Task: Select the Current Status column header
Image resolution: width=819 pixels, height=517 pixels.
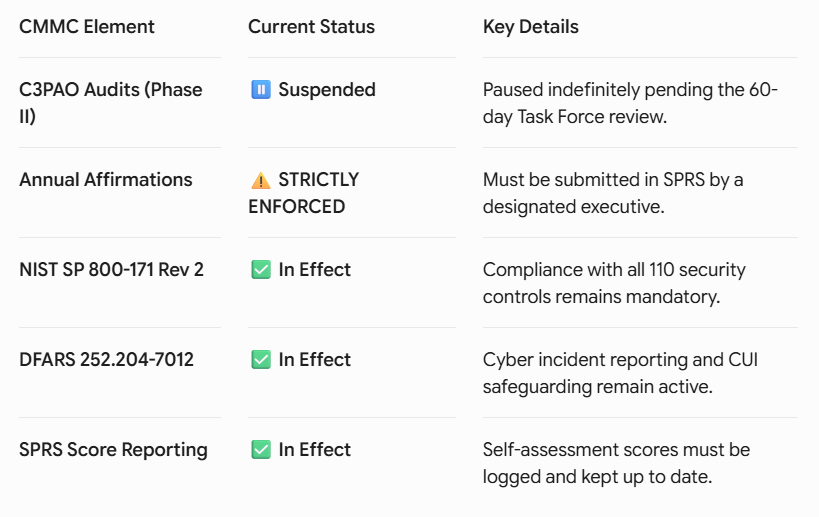Action: pos(311,27)
